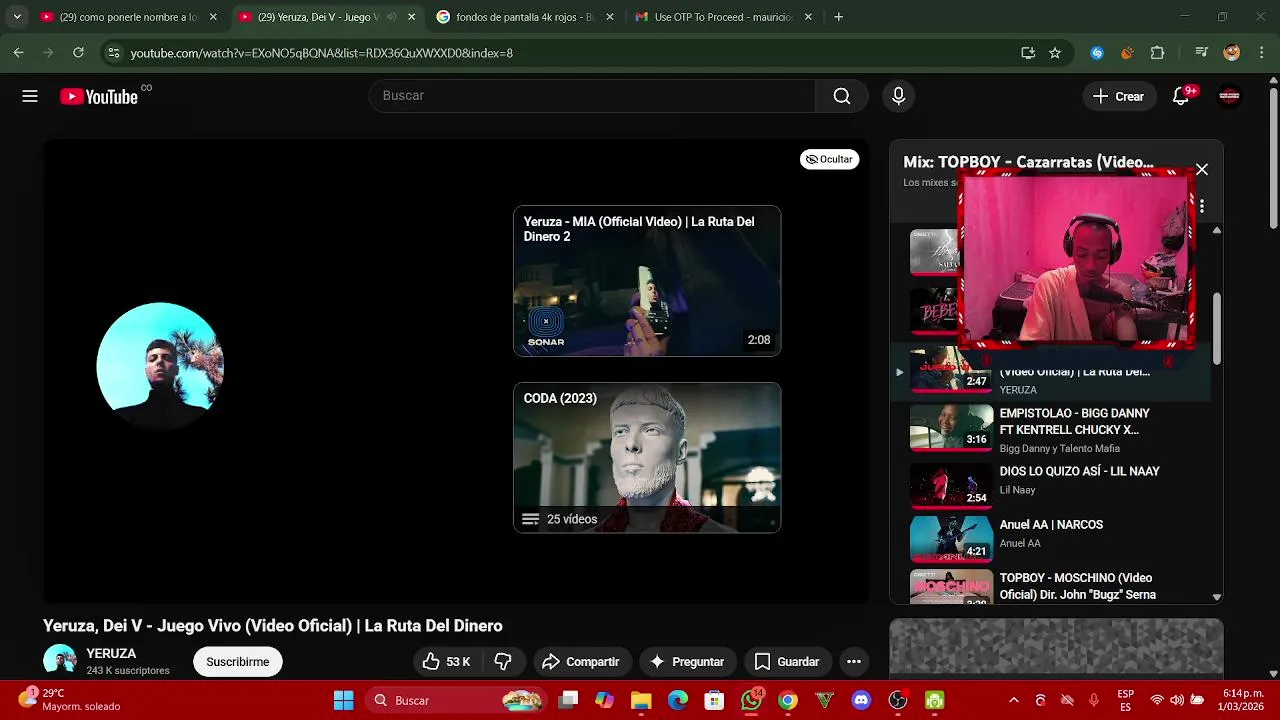Viewport: 1280px width, 720px height.
Task: Open the Shazam extension icon
Action: [1097, 53]
